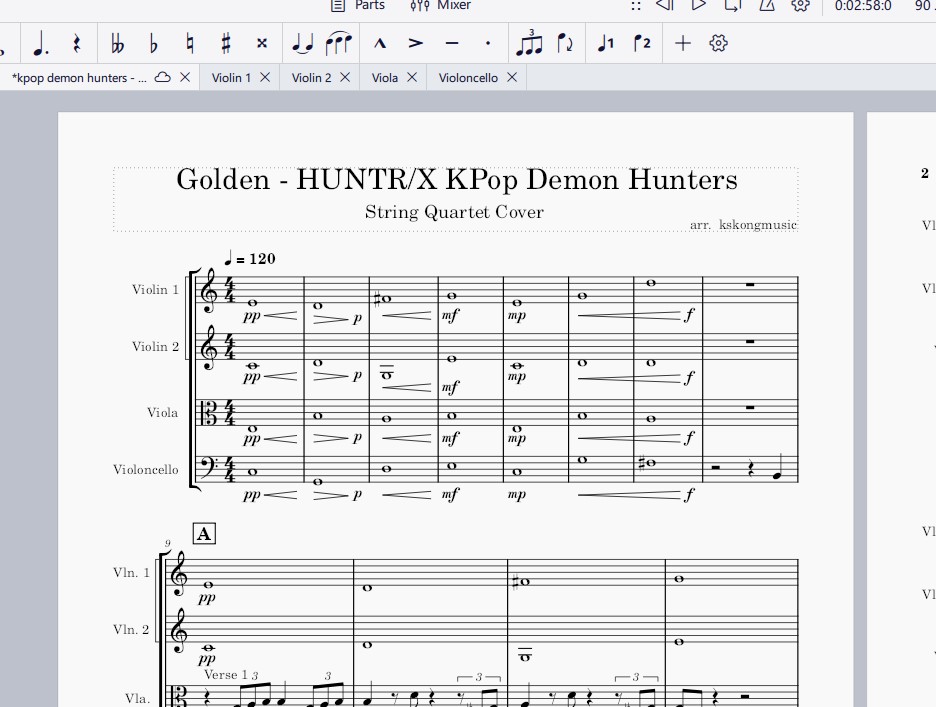Viewport: 936px width, 707px height.
Task: Close the kpop demon hunters score tab
Action: (x=185, y=77)
